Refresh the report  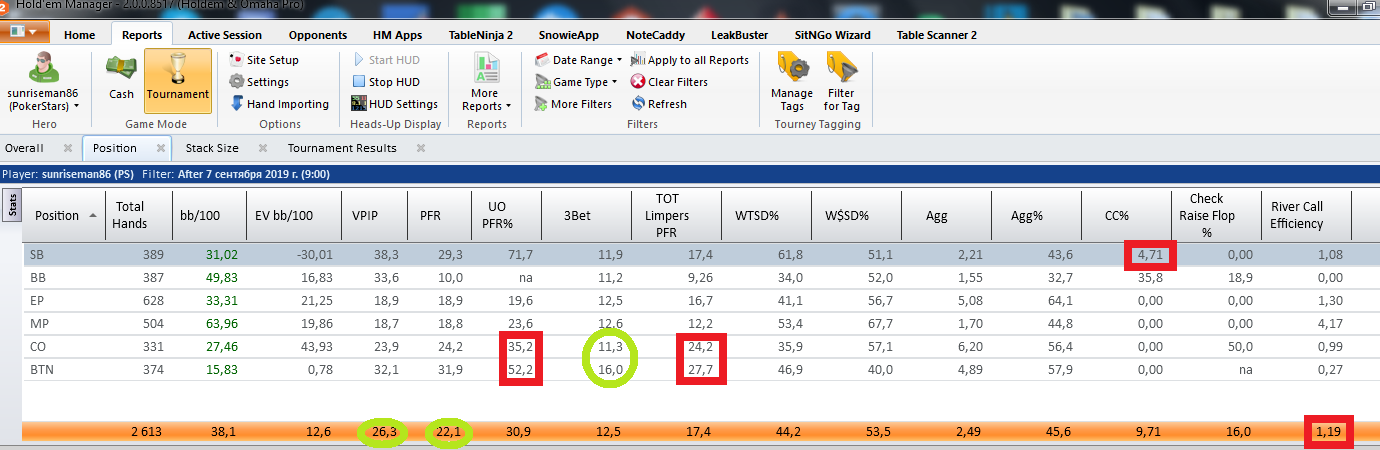click(658, 104)
